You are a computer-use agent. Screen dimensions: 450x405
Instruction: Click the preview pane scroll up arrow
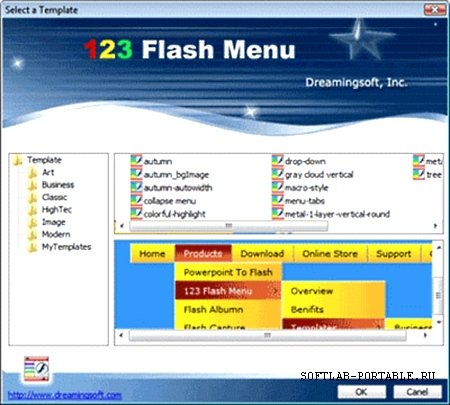[x=439, y=248]
